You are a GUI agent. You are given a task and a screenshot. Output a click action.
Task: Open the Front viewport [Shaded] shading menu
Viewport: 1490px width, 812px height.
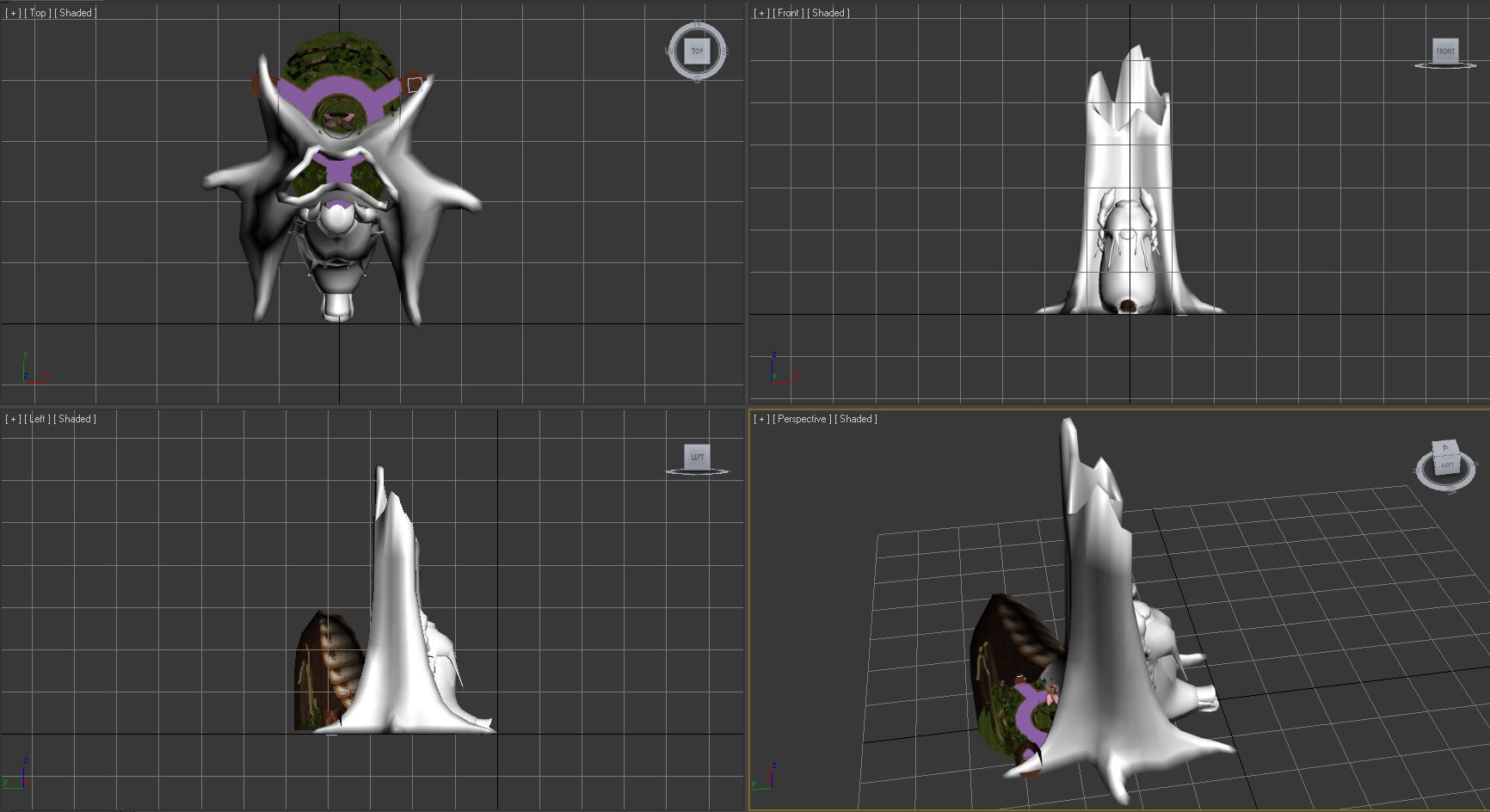pyautogui.click(x=828, y=13)
